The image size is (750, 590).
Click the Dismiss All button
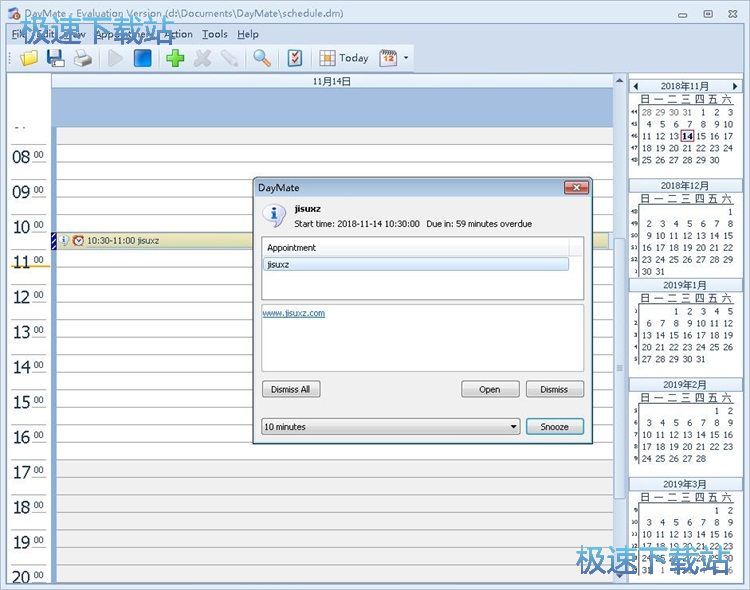coord(291,389)
